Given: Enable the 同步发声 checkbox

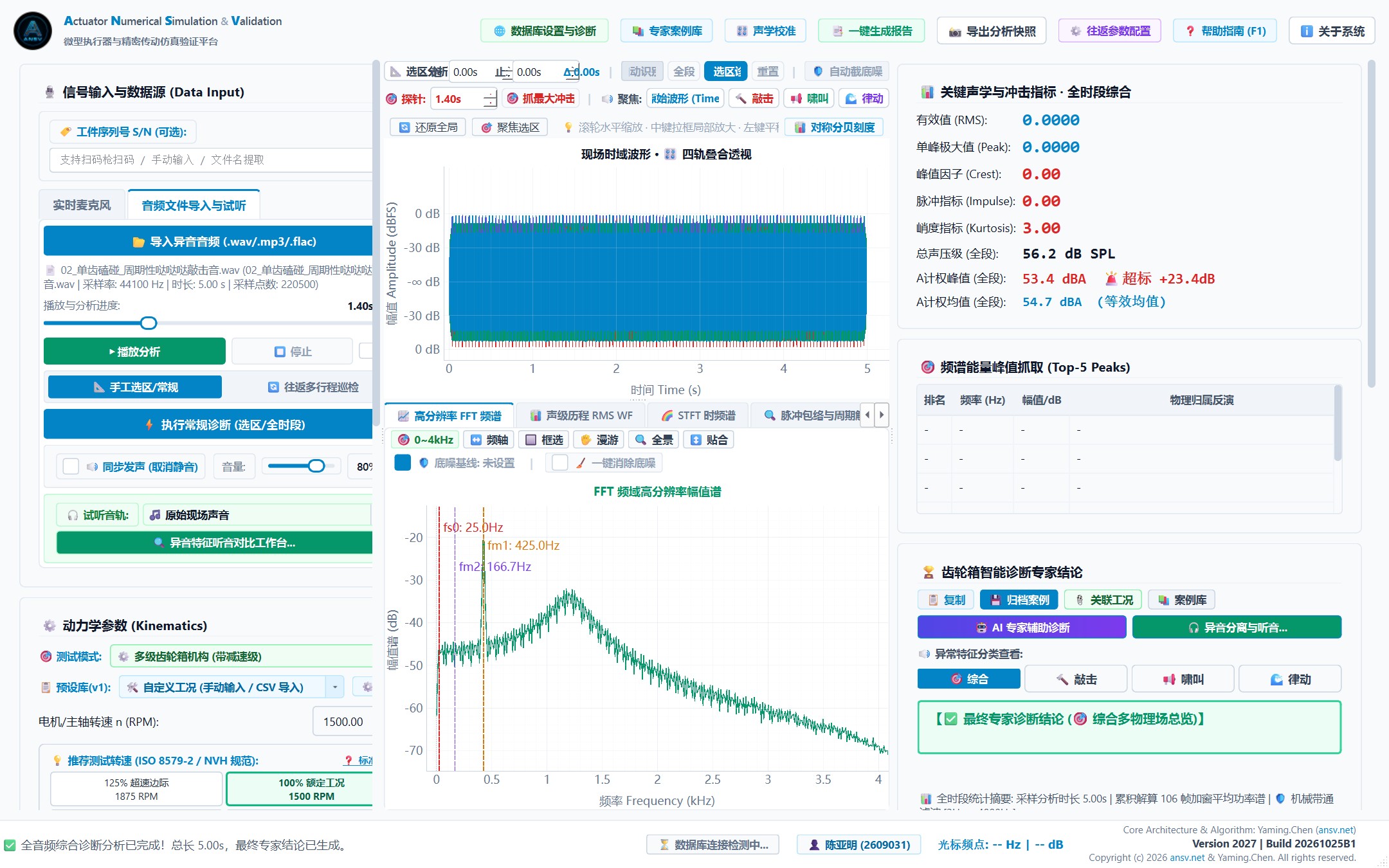Looking at the screenshot, I should [71, 467].
